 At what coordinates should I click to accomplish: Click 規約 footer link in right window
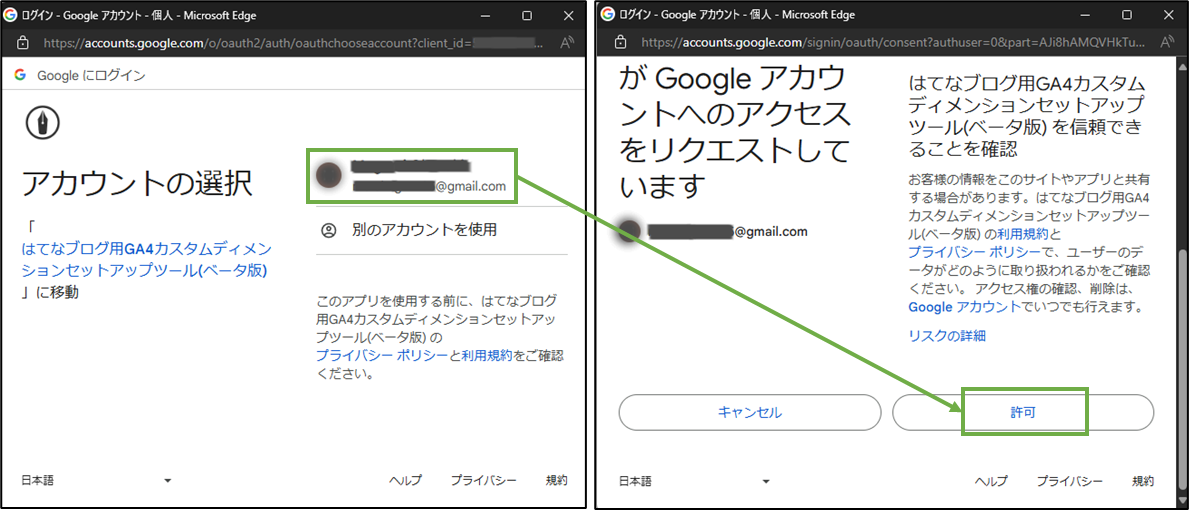[x=1143, y=480]
